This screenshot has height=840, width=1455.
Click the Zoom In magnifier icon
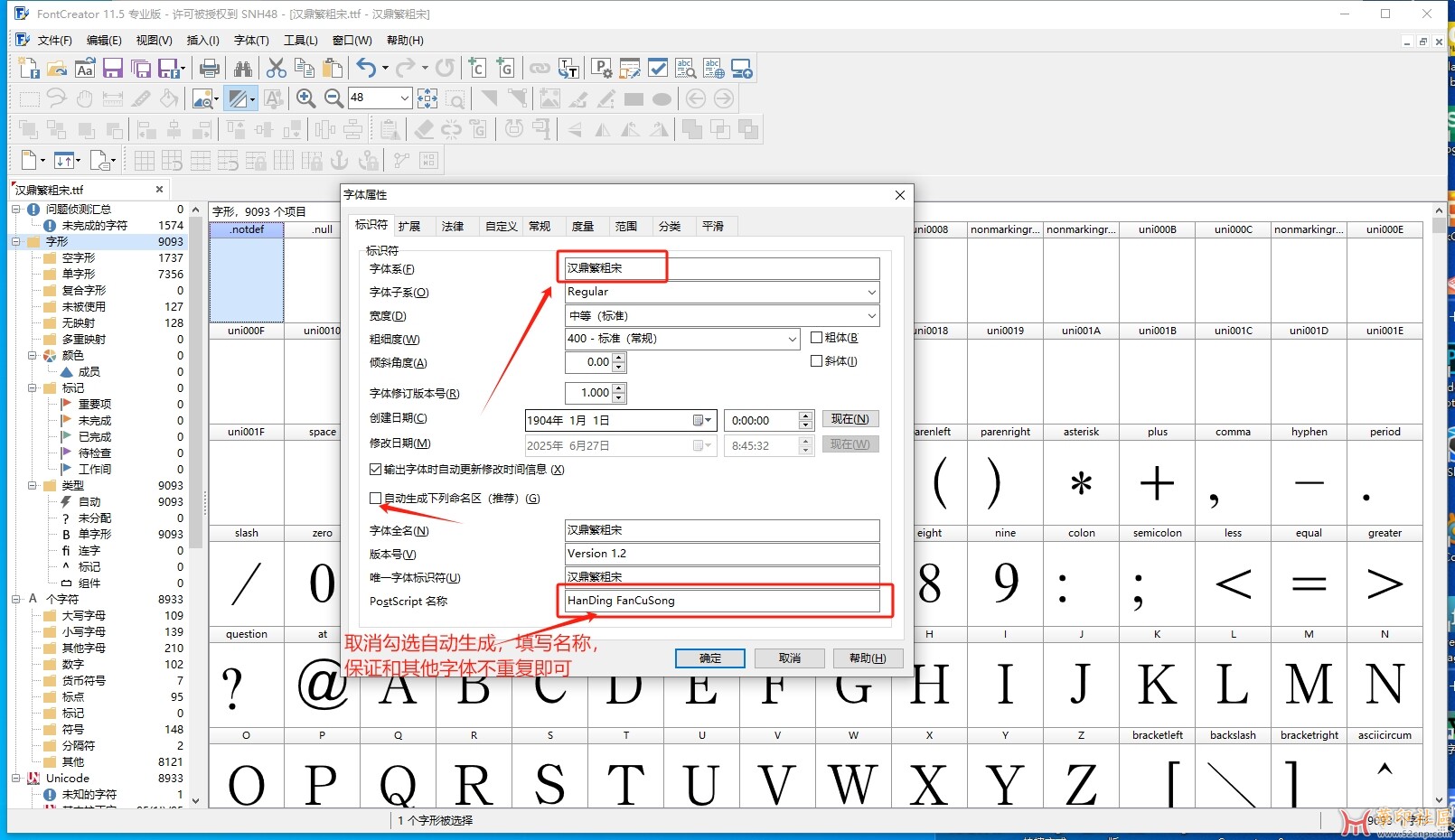pyautogui.click(x=305, y=98)
